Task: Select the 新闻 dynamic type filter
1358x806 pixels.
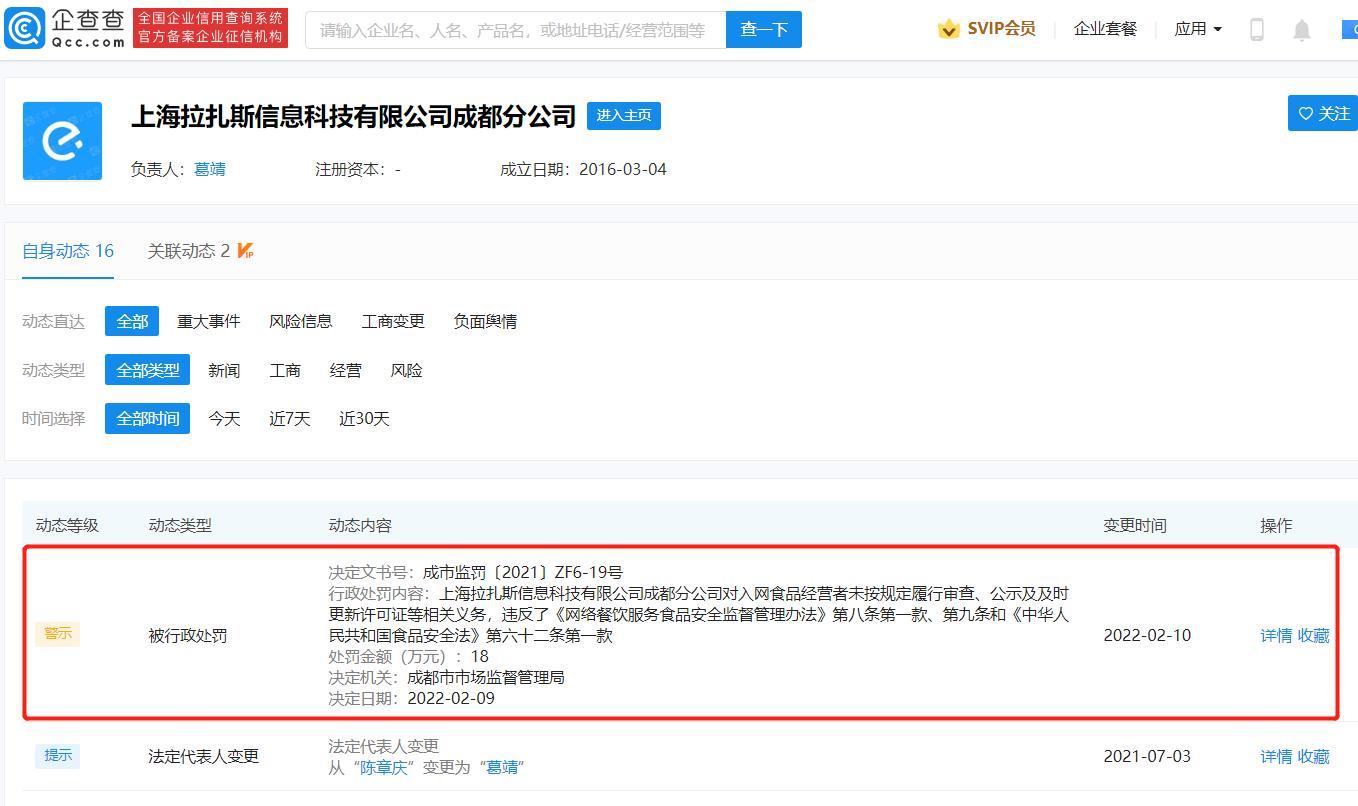Action: coord(224,370)
